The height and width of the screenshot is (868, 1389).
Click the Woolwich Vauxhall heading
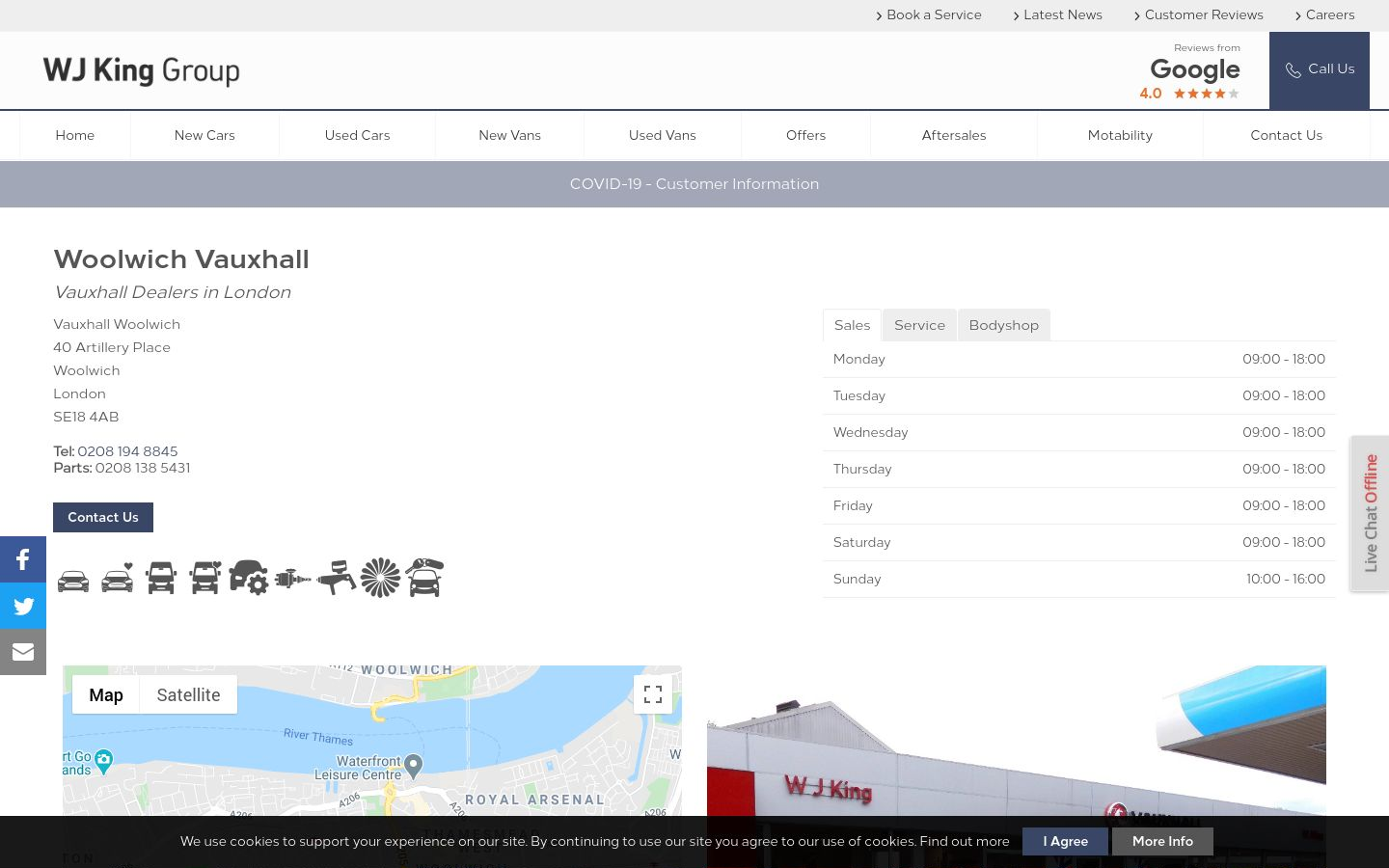pos(181,259)
